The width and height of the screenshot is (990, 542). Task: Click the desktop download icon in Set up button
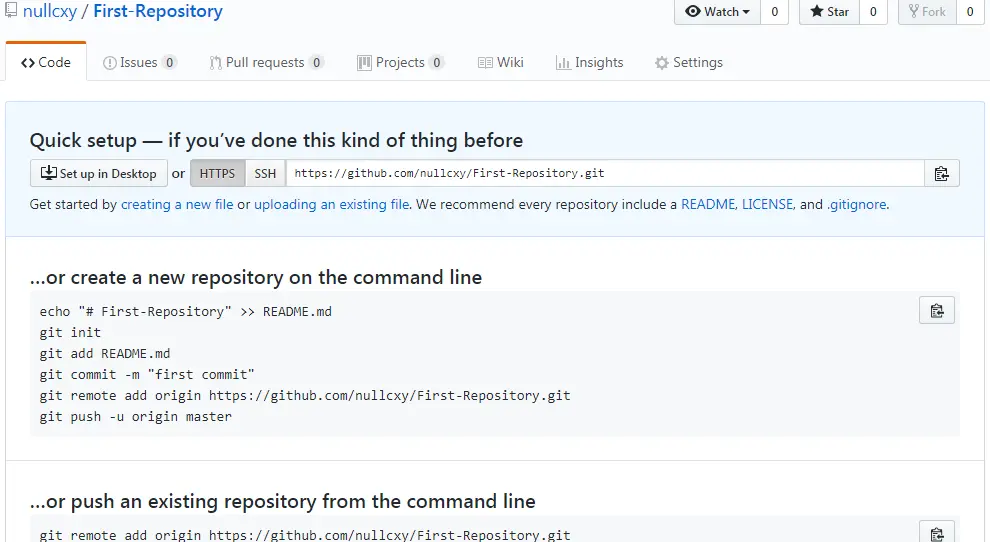49,172
